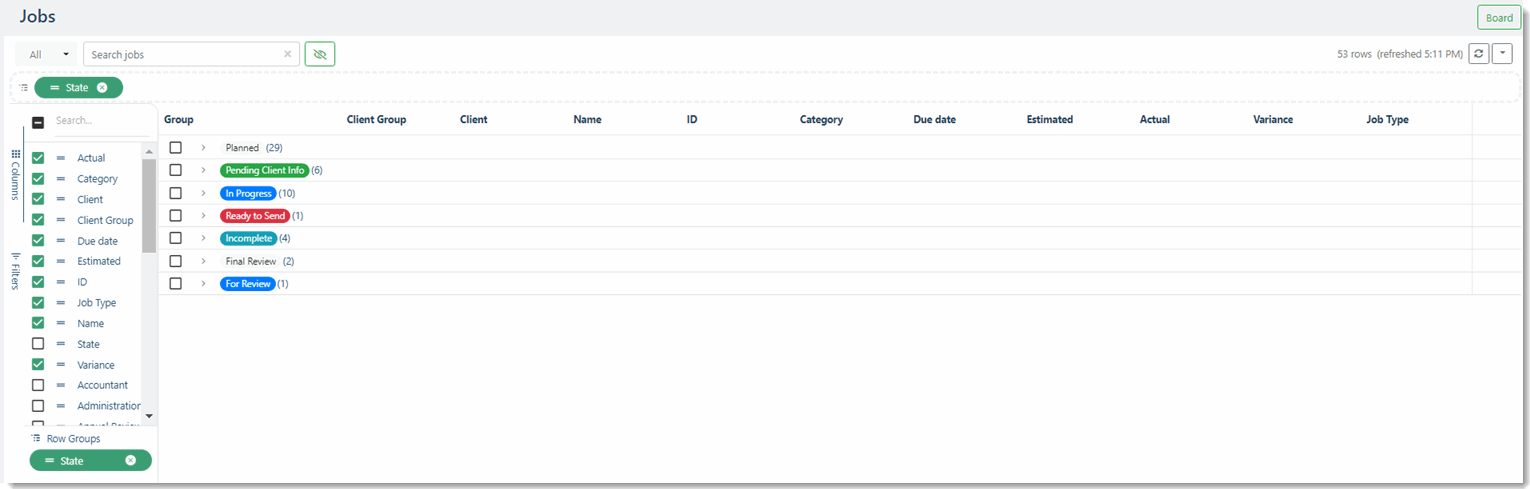Toggle the hidden jobs eye icon
Viewport: 1530px width, 489px height.
[x=320, y=54]
